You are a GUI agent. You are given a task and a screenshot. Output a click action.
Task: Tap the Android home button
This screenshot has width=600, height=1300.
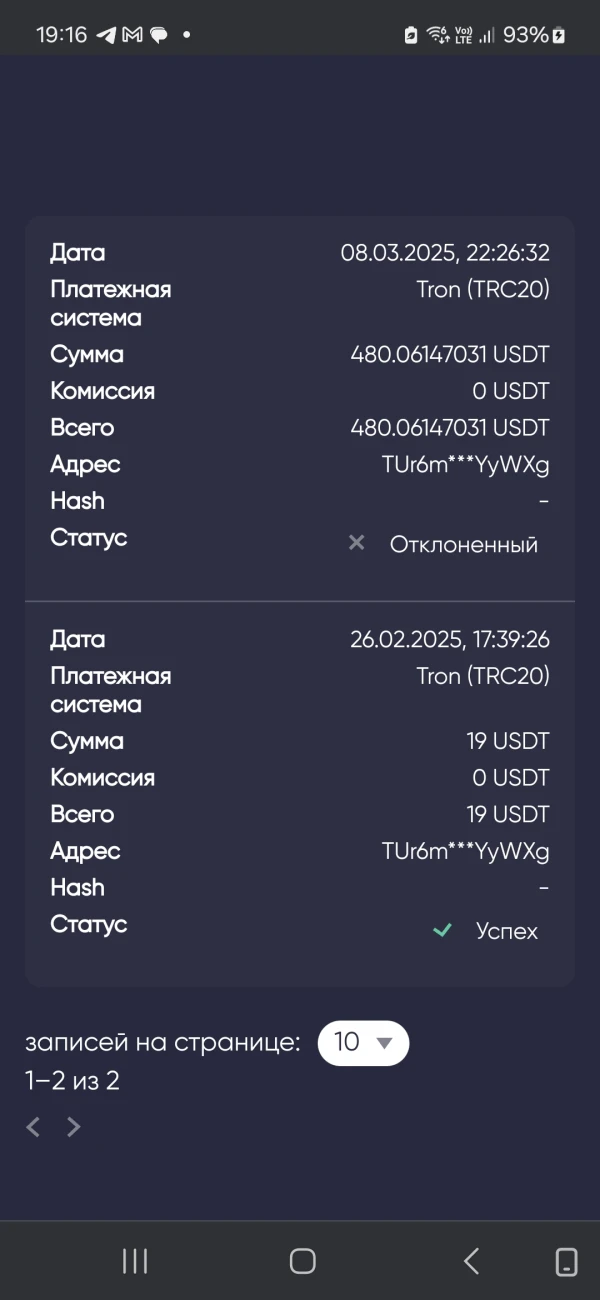click(302, 1261)
